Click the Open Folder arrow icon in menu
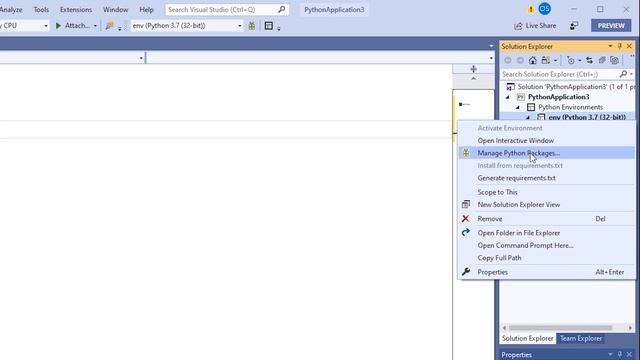The width and height of the screenshot is (640, 360). coord(466,232)
